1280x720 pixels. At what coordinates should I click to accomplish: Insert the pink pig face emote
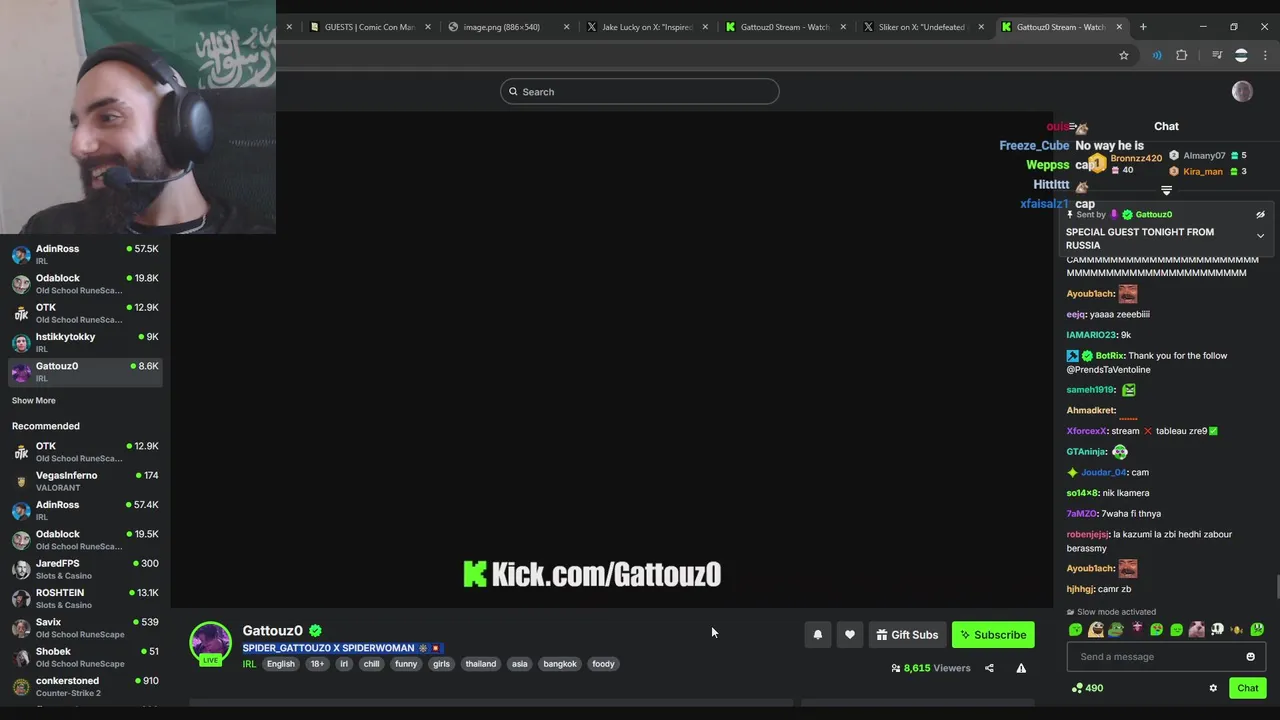(x=1197, y=630)
